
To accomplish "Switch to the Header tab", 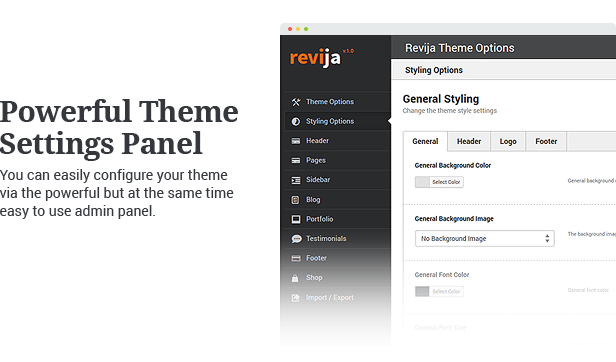I will [x=469, y=141].
